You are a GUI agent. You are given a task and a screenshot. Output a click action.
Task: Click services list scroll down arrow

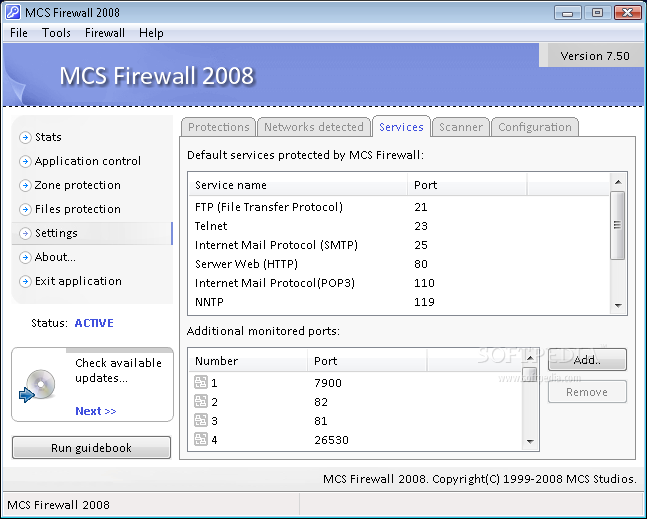pos(618,305)
